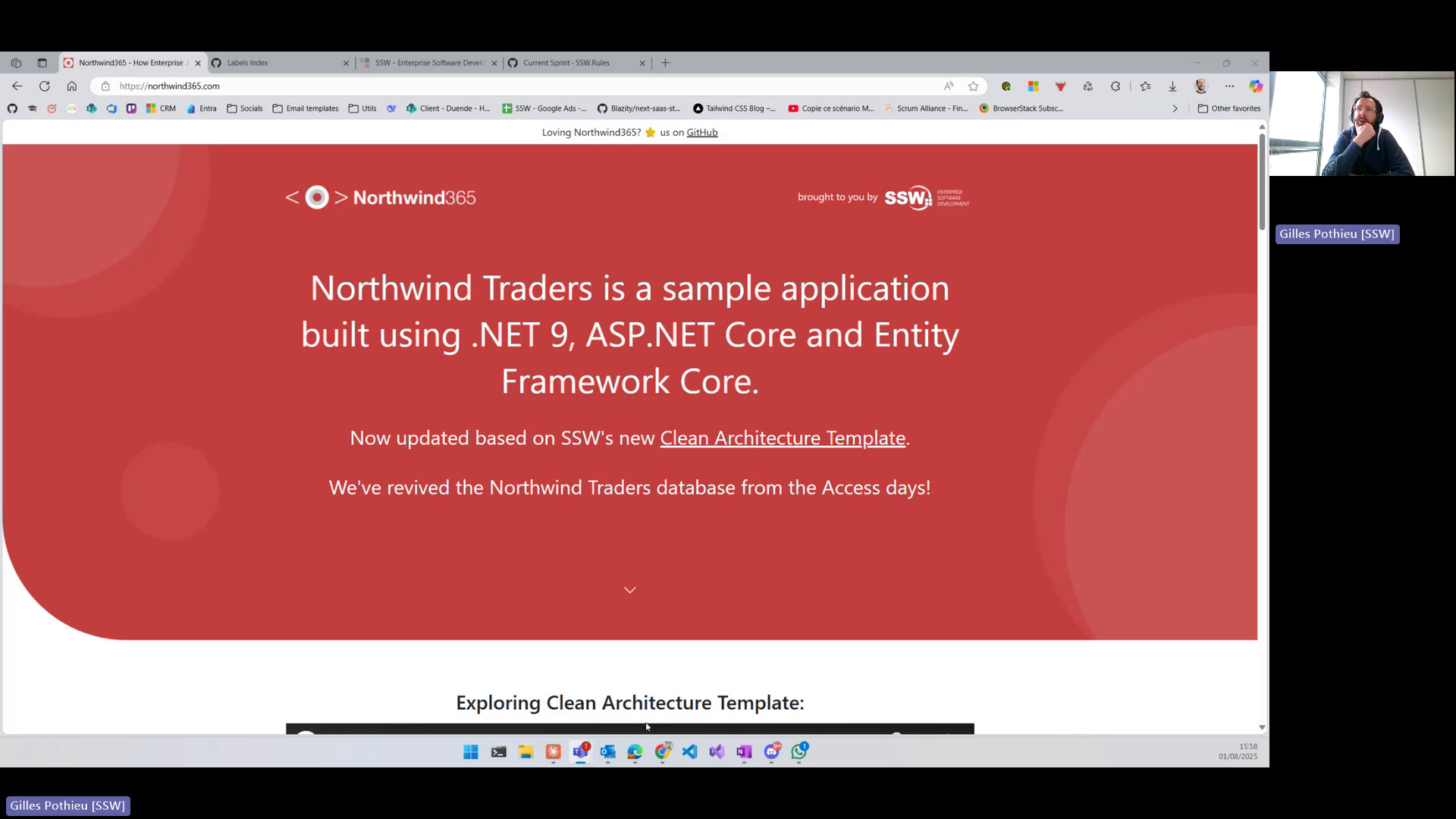Open the Downloads icon in toolbar
Viewport: 1456px width, 819px height.
click(1172, 86)
